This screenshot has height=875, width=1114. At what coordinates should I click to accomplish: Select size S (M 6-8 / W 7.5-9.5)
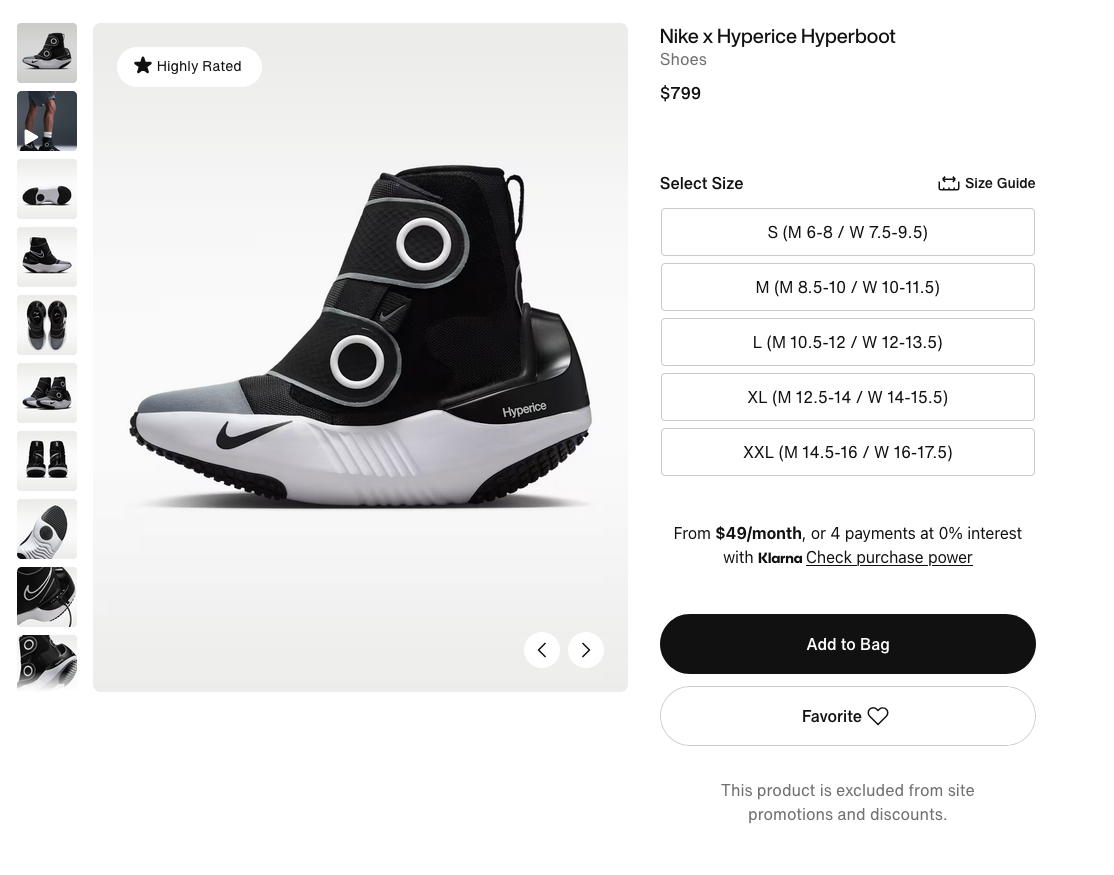click(847, 232)
